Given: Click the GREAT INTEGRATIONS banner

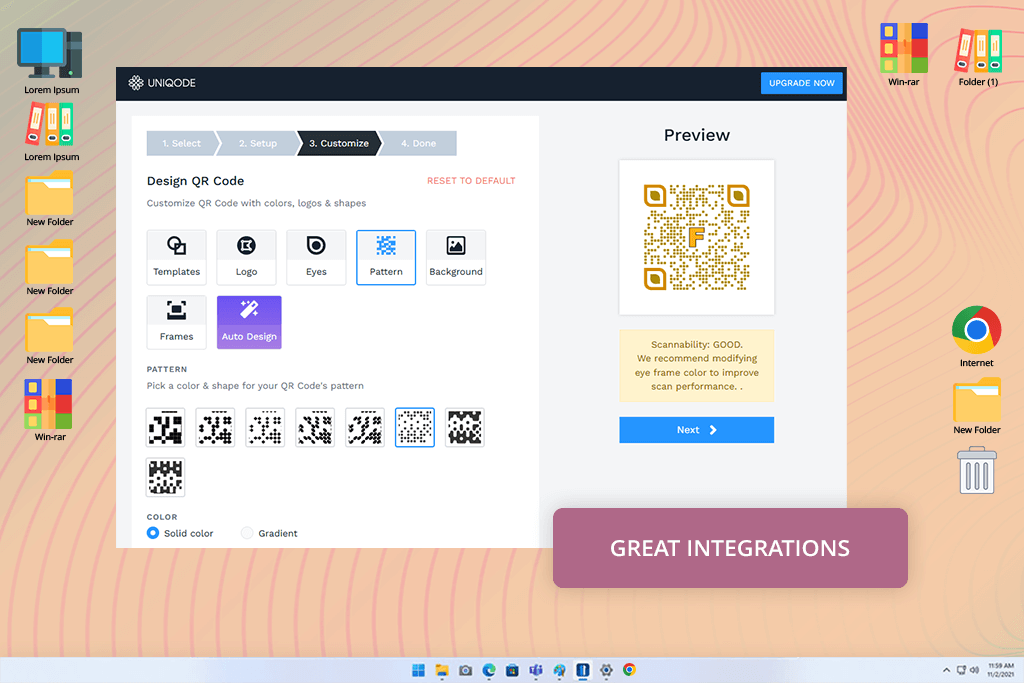Looking at the screenshot, I should tap(730, 548).
